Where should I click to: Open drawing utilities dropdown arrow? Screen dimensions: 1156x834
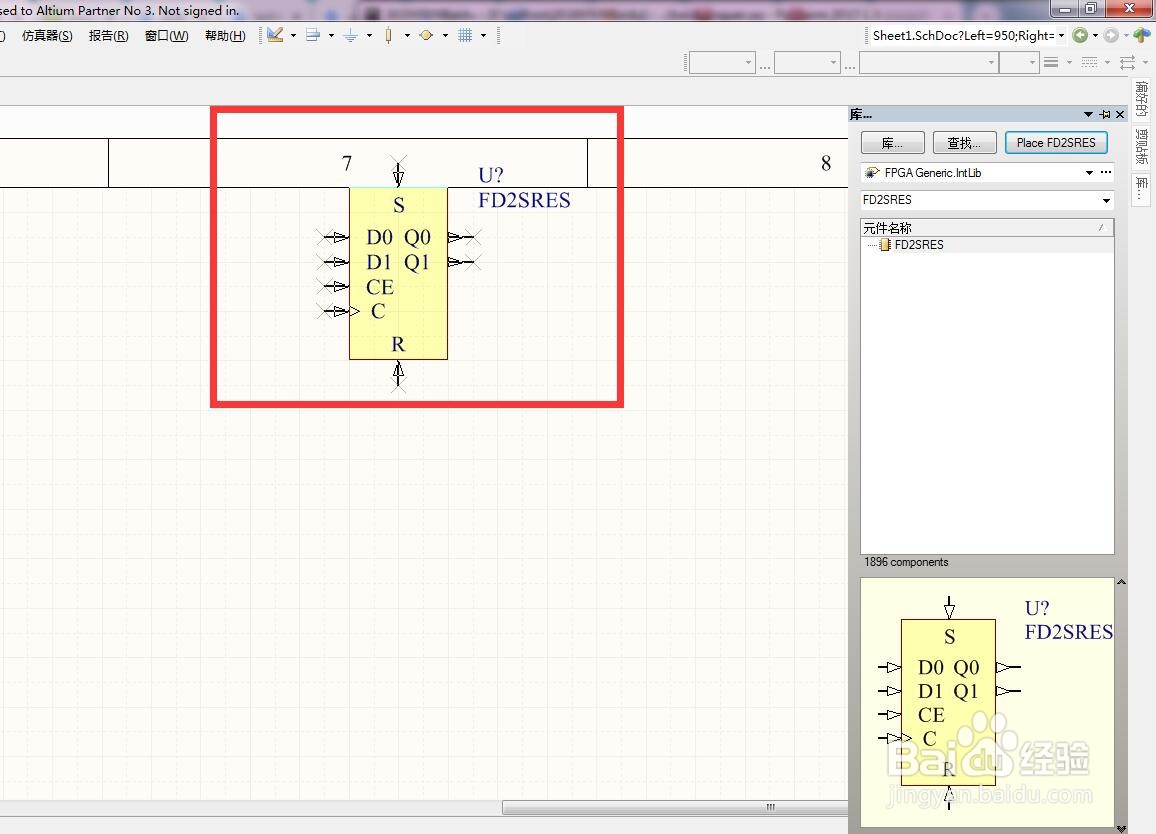point(293,35)
